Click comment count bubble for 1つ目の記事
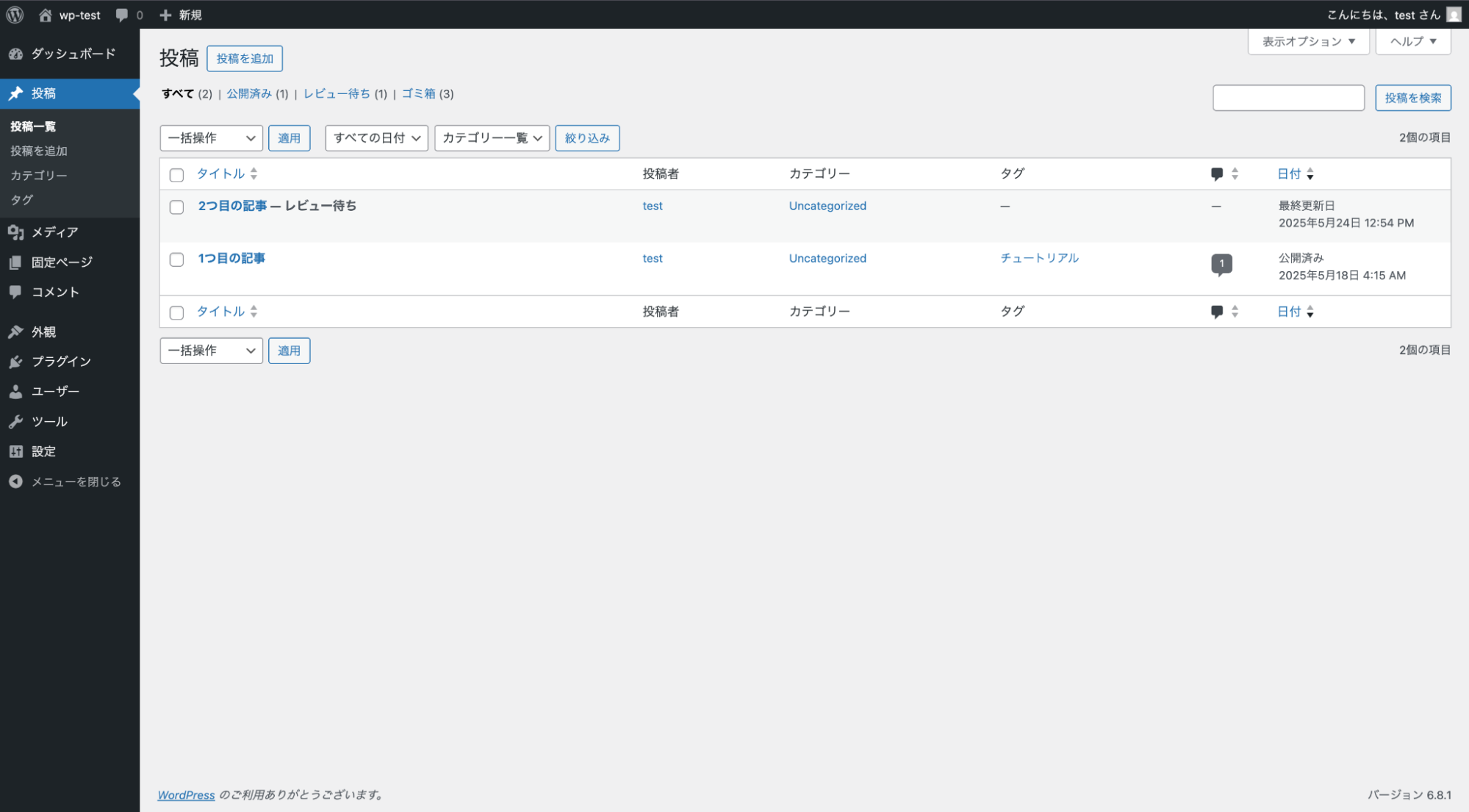 click(x=1221, y=264)
